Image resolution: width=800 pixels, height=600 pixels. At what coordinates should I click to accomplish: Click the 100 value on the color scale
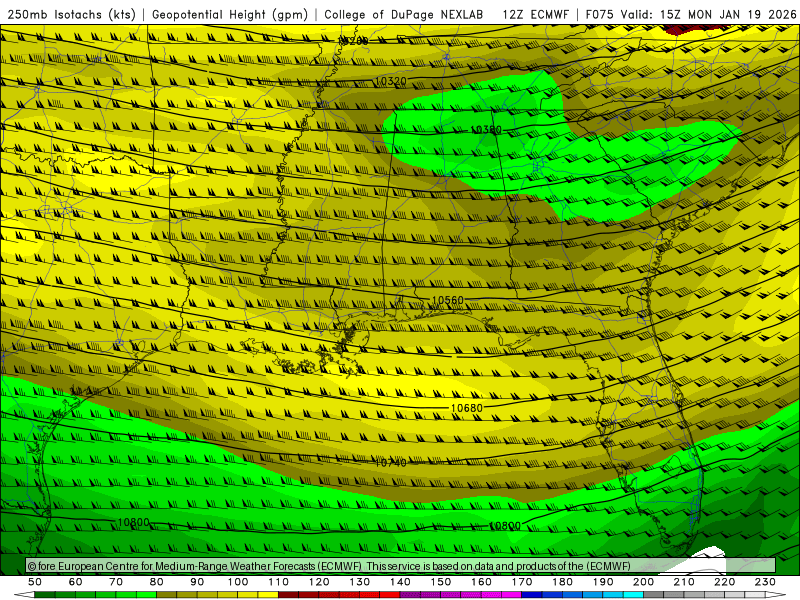(238, 582)
